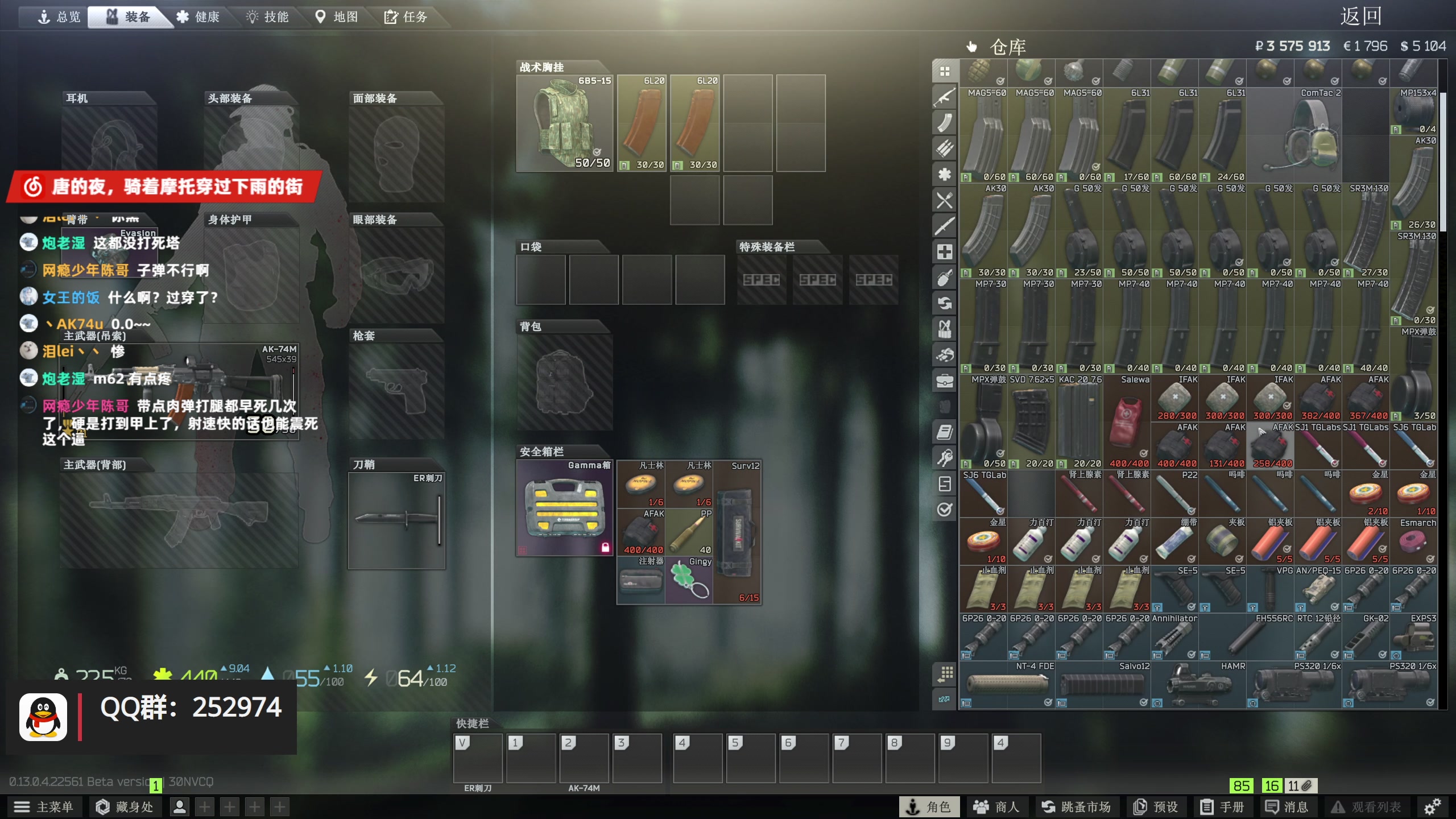
Task: Filter stash by chest rig gear icon
Action: (945, 329)
